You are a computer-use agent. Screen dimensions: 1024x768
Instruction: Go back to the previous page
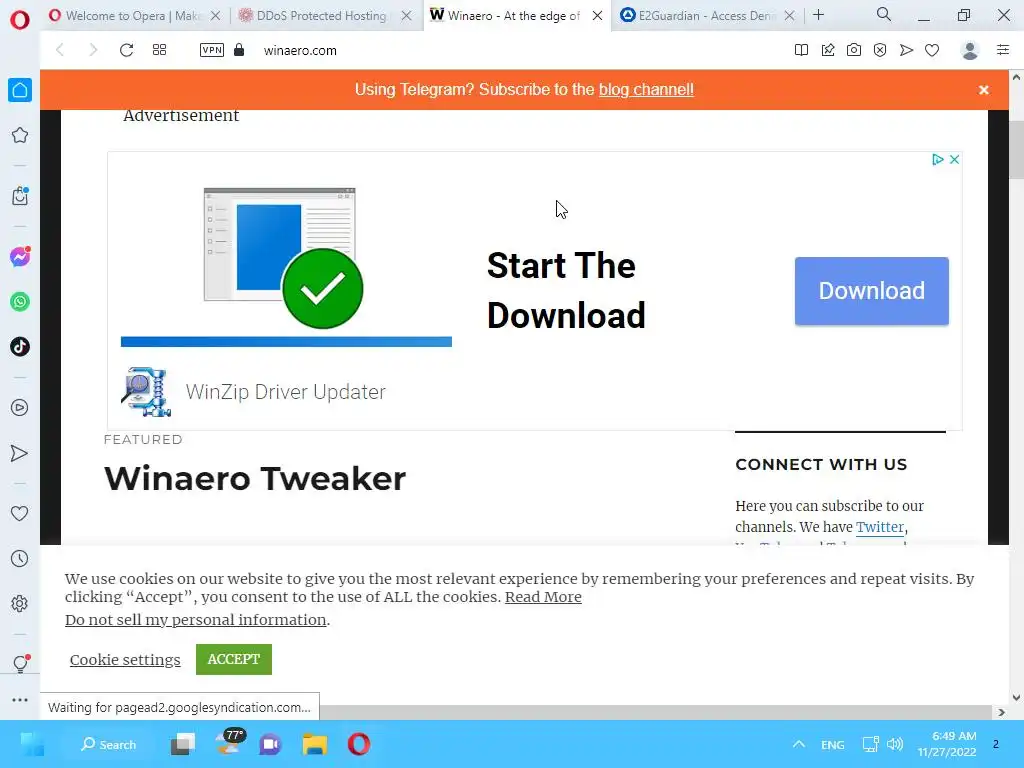pyautogui.click(x=60, y=50)
